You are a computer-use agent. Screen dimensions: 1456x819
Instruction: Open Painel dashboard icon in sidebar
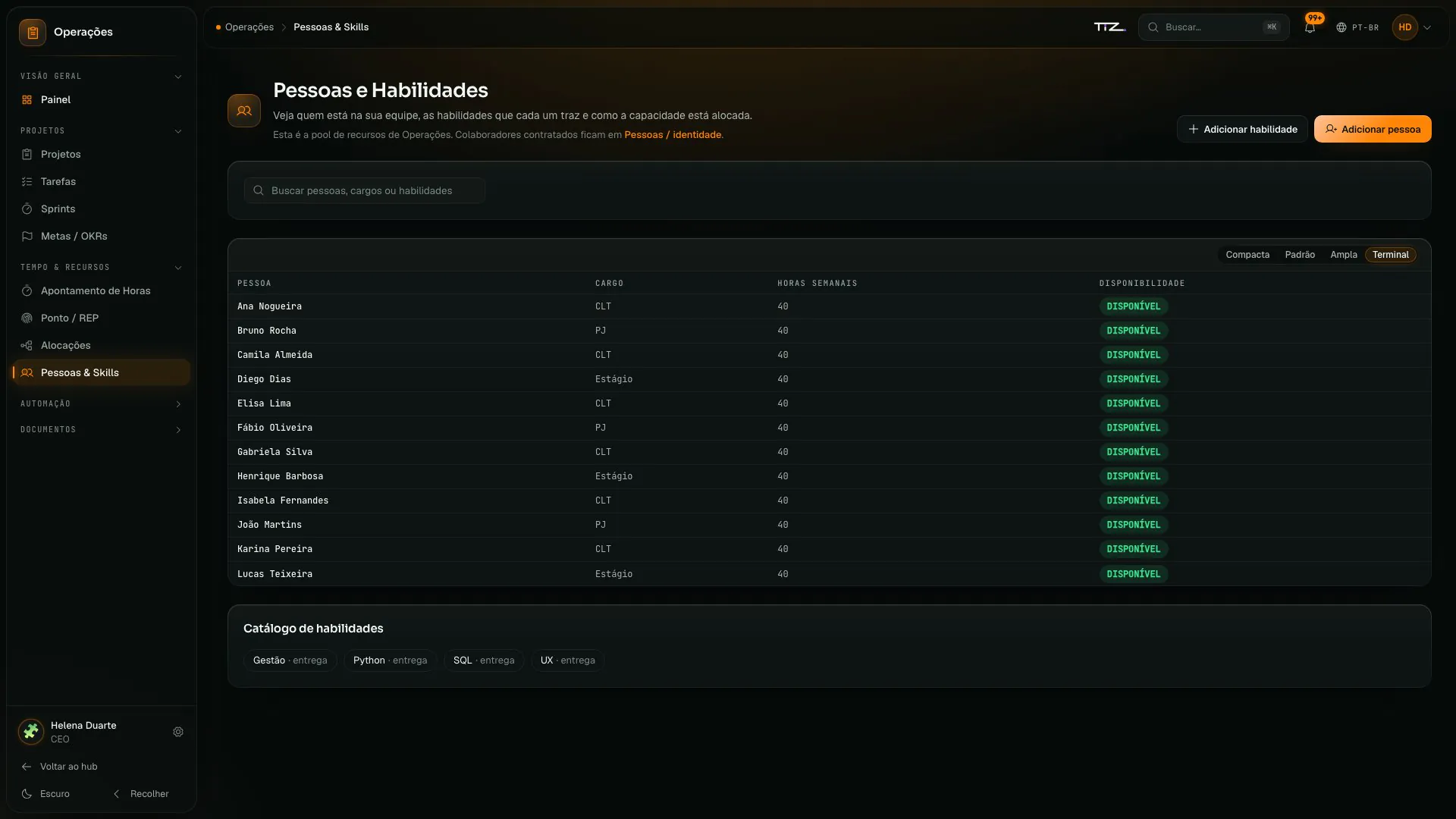coord(27,99)
